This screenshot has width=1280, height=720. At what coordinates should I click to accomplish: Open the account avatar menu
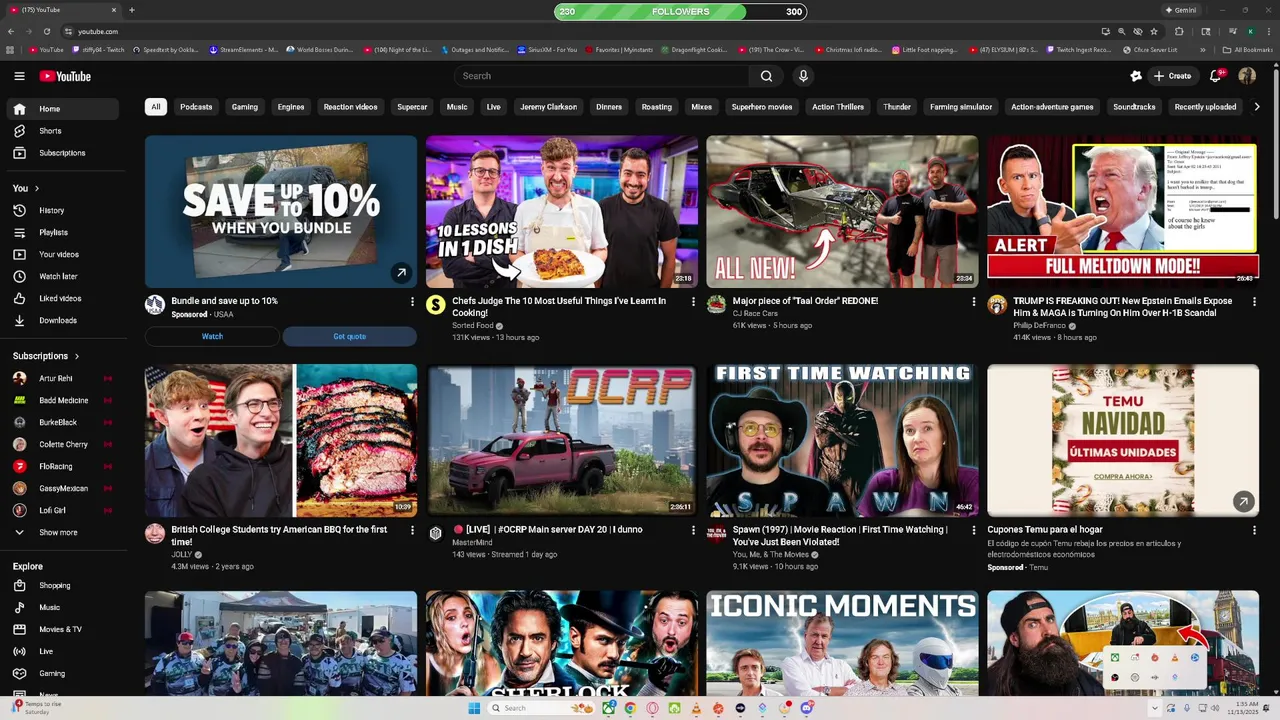(1247, 76)
